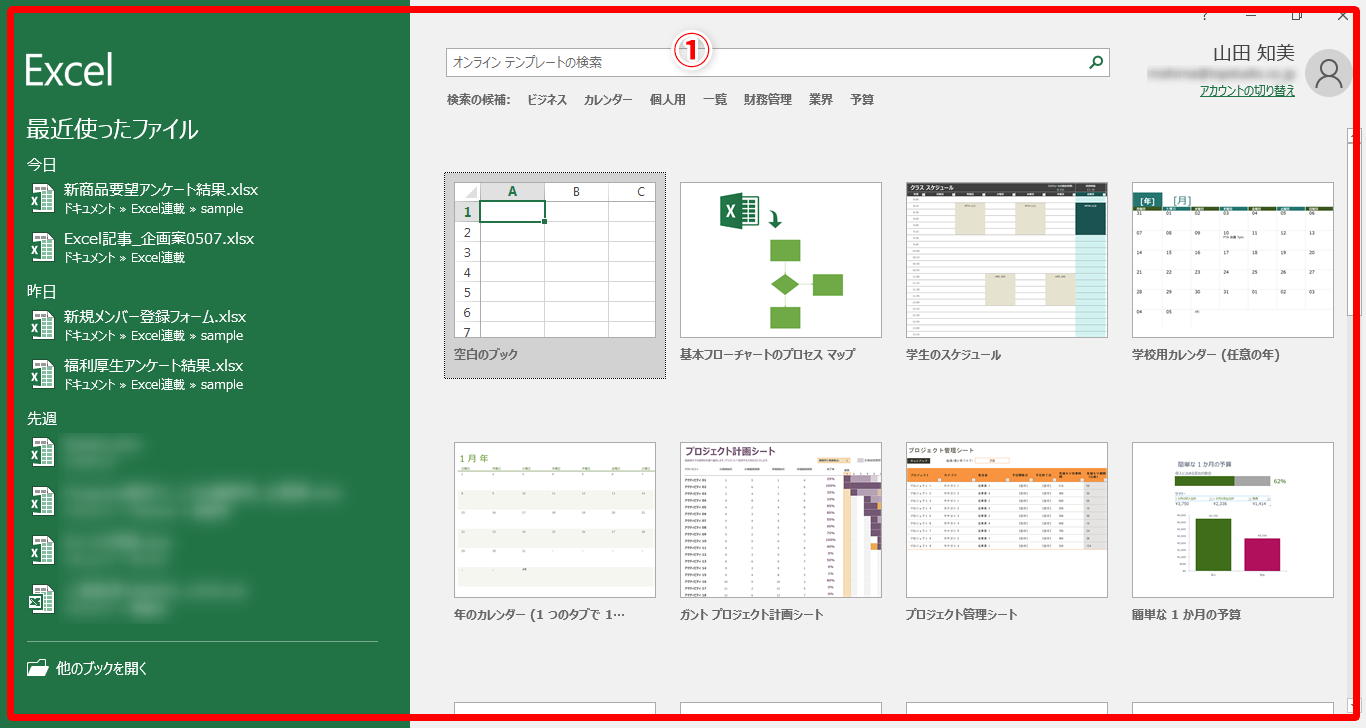Click the folder icon for 他のブックを開く

coord(38,668)
